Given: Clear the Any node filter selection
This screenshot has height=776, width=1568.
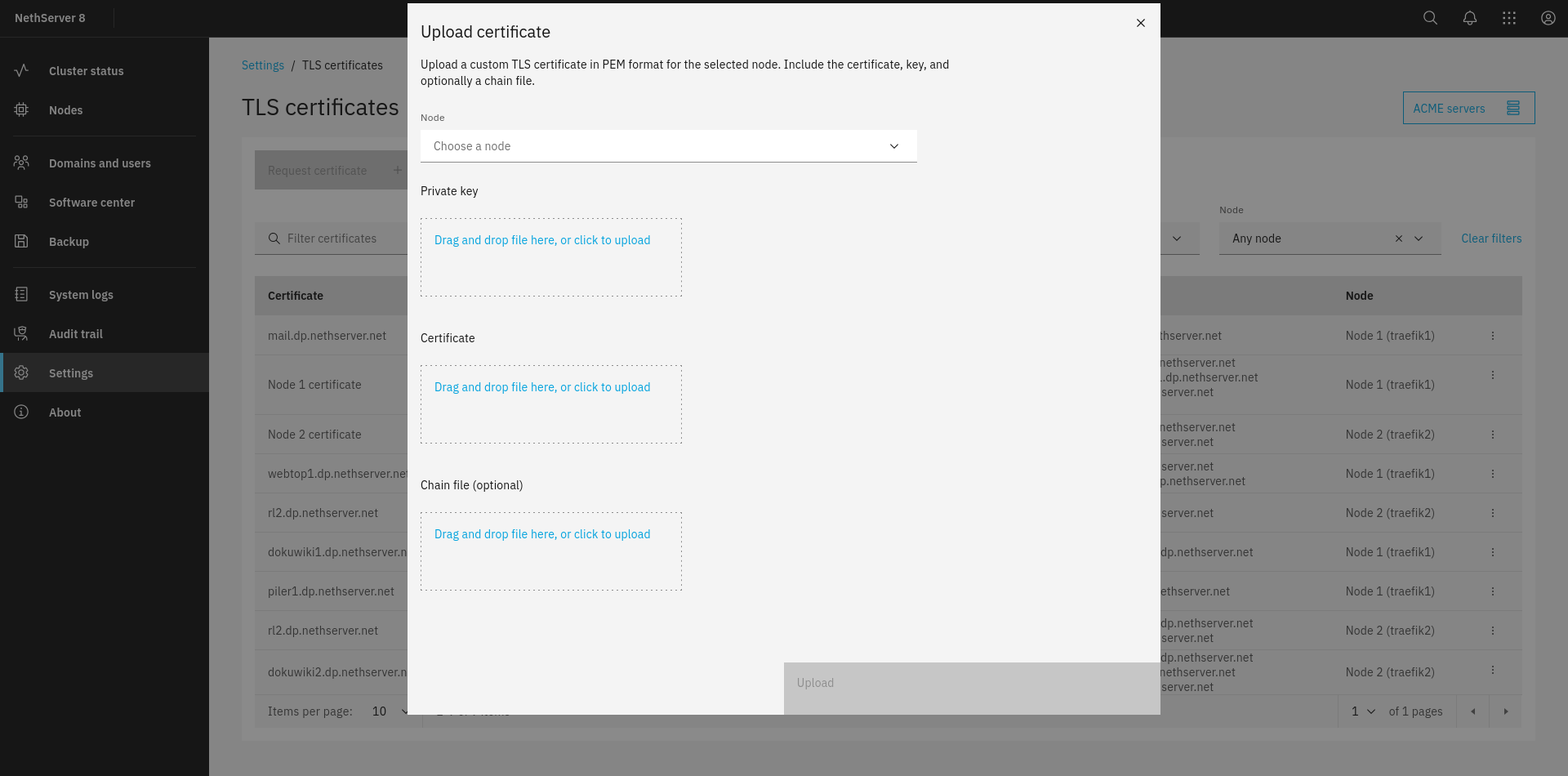Looking at the screenshot, I should pyautogui.click(x=1398, y=239).
